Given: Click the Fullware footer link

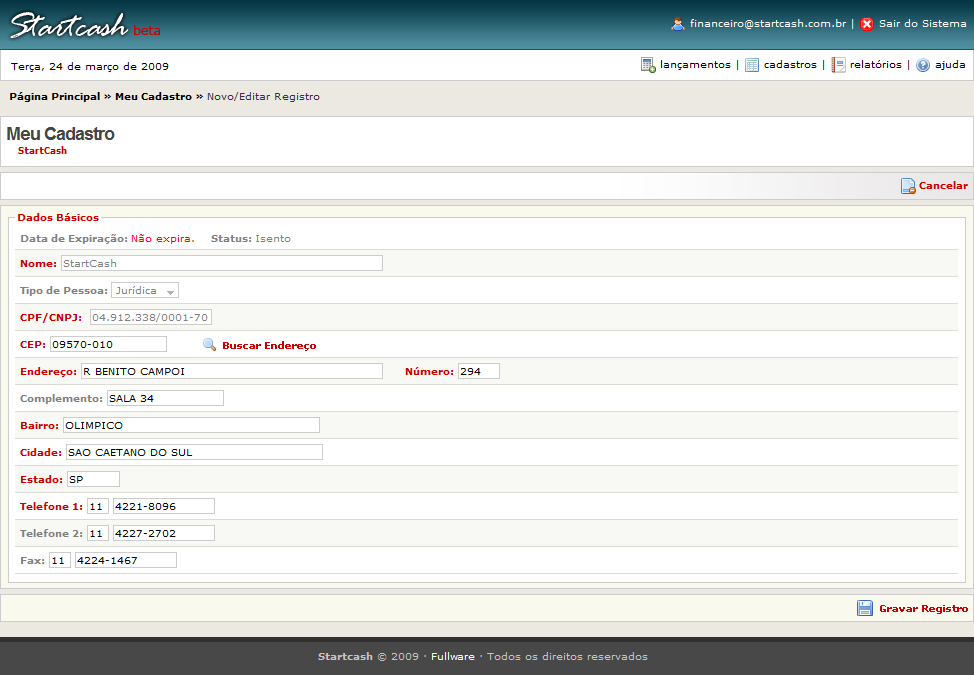Looking at the screenshot, I should pyautogui.click(x=453, y=657).
